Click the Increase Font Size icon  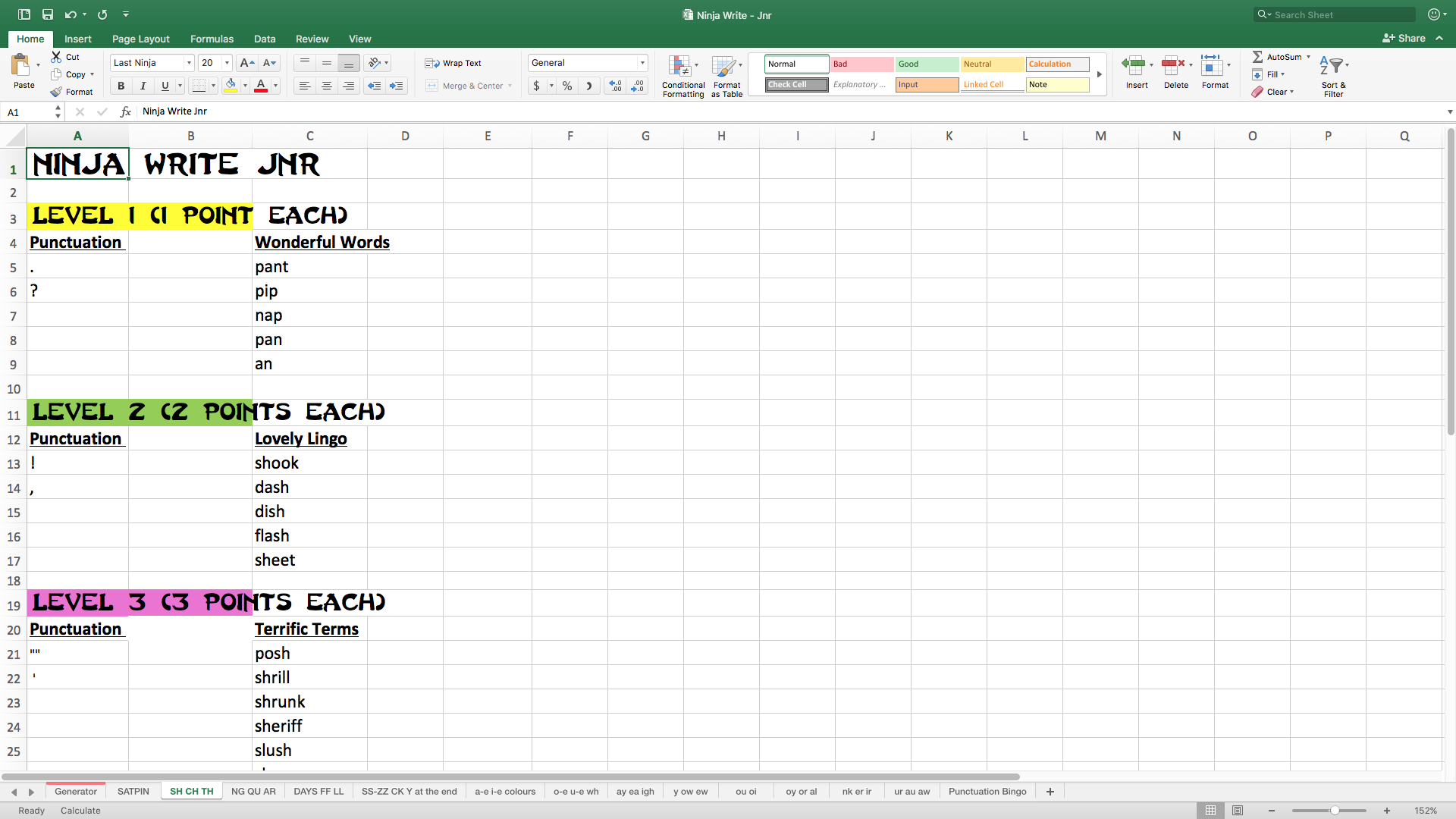point(246,63)
